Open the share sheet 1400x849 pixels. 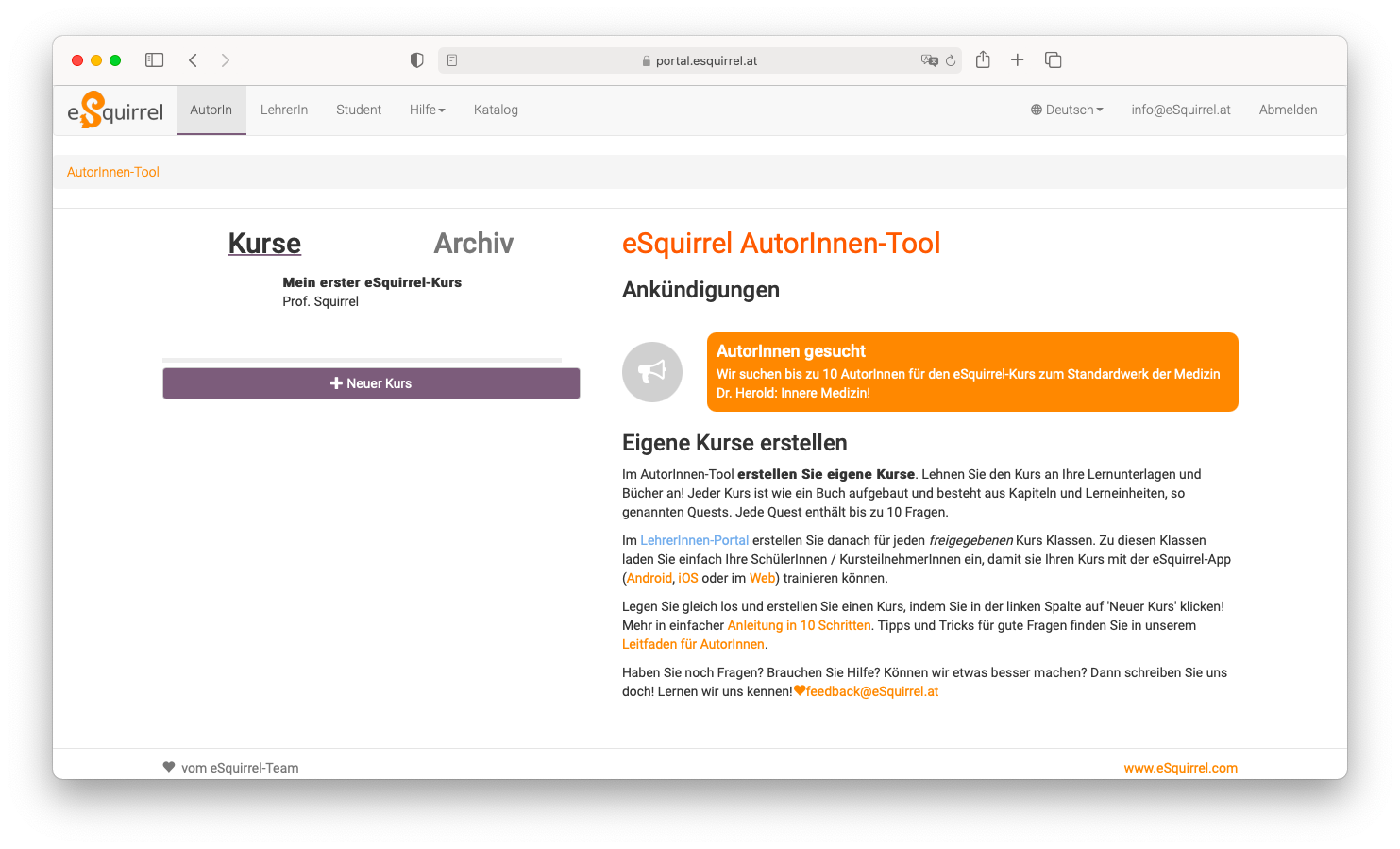[983, 59]
